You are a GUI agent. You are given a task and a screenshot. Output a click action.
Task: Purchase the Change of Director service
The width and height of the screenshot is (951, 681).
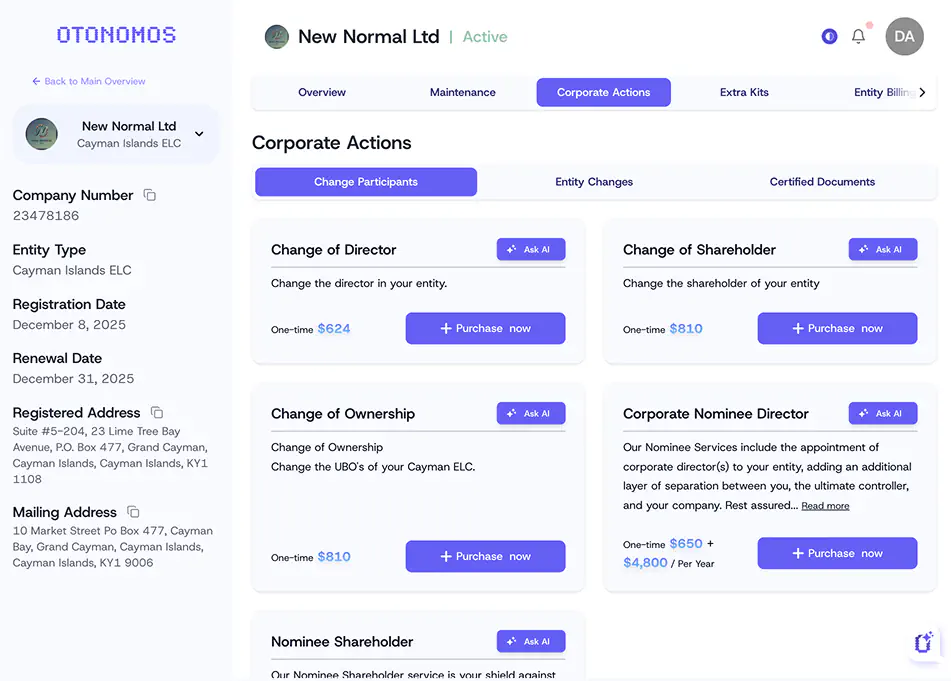pos(485,328)
